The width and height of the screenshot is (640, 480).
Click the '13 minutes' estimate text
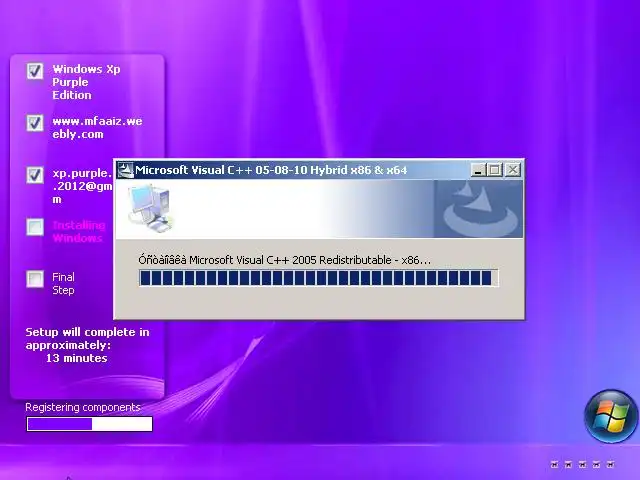click(x=77, y=358)
